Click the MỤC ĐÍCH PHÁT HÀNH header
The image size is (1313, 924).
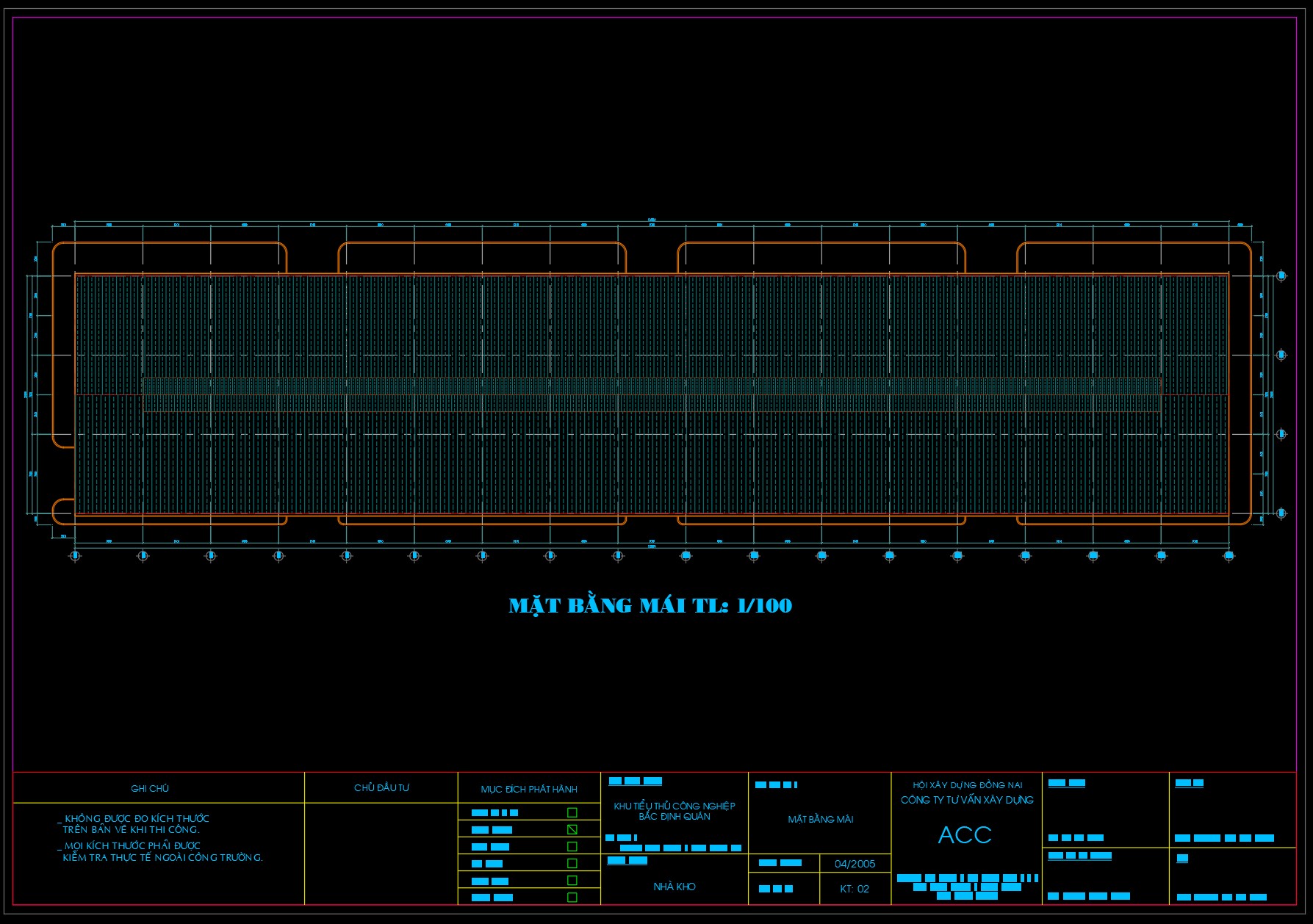point(529,789)
